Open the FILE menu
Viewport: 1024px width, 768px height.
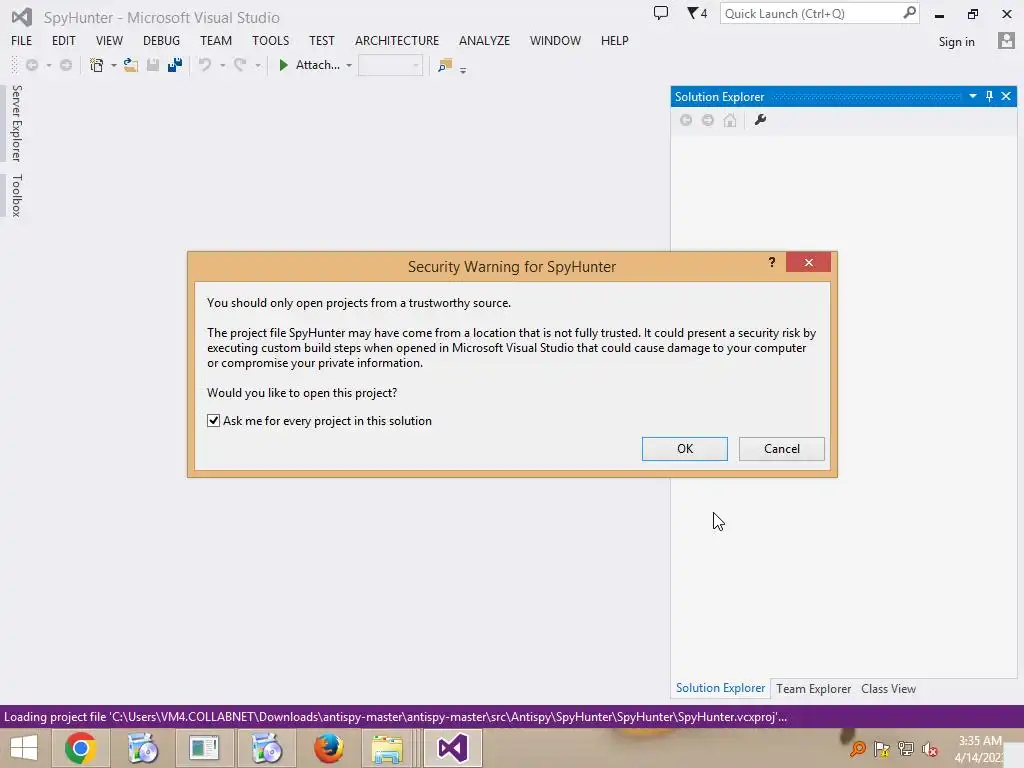(22, 40)
